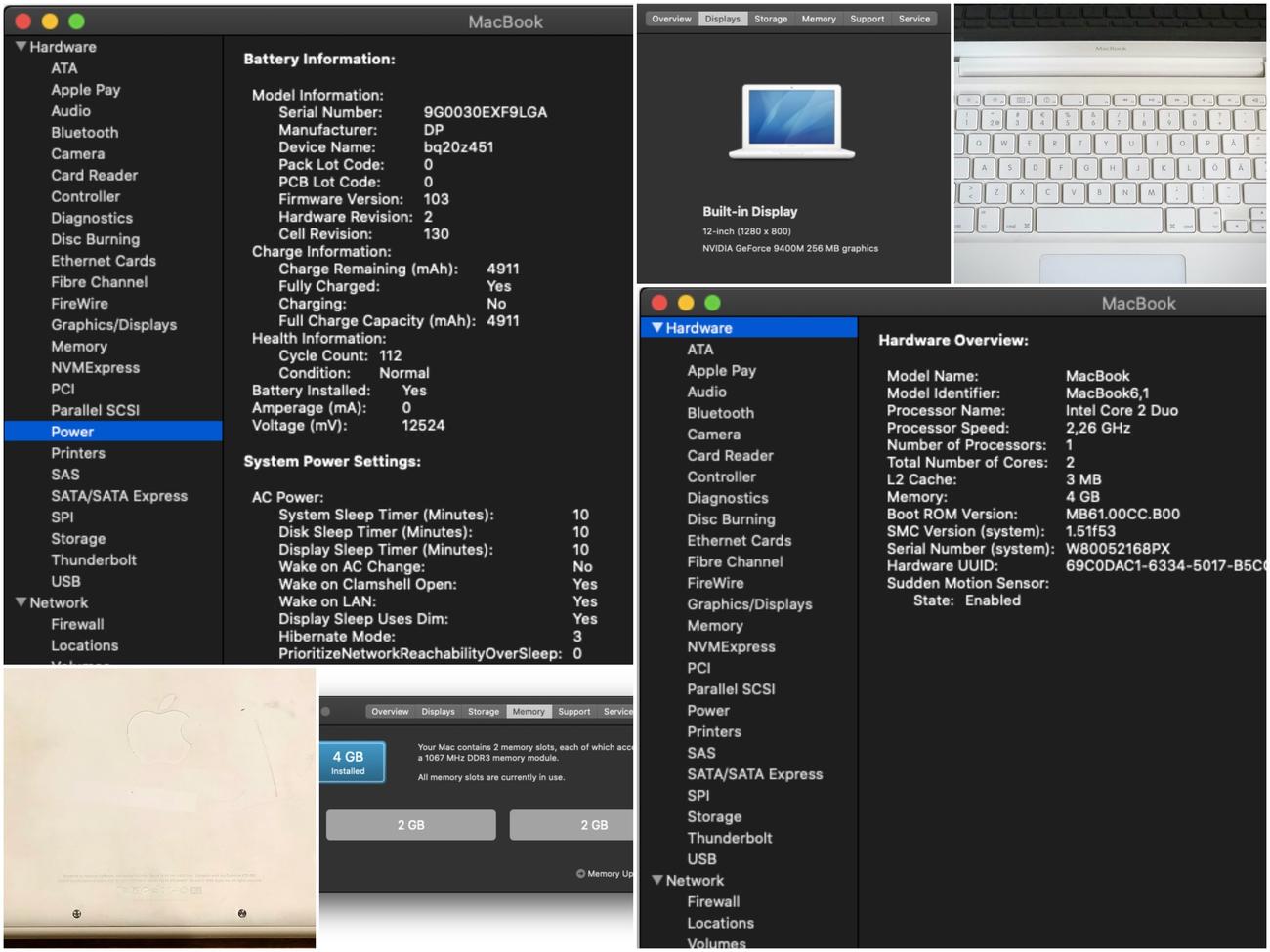Open the MacBook underside photo with Apple logo

[x=159, y=807]
